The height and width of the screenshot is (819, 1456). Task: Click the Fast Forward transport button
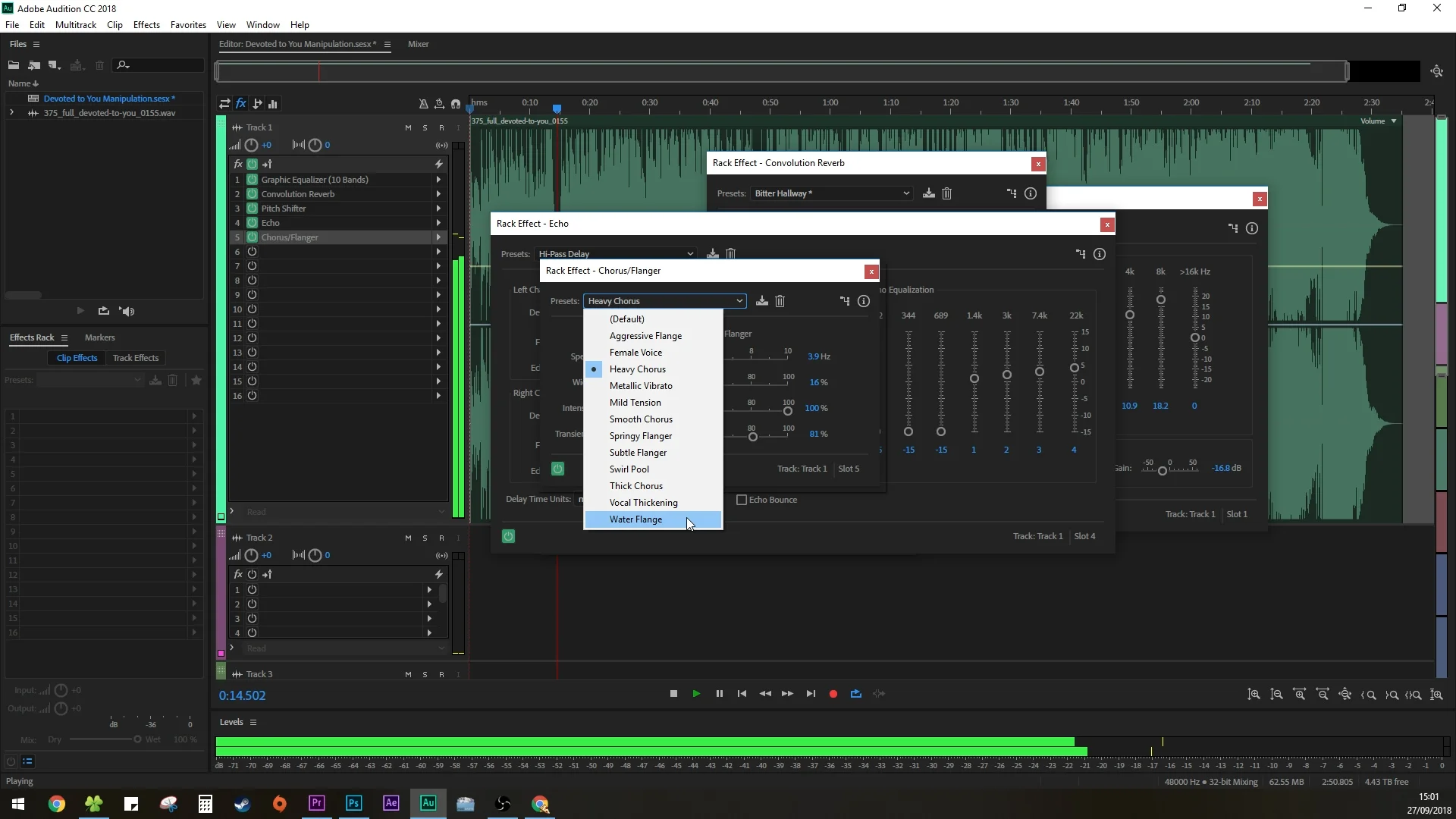click(788, 694)
